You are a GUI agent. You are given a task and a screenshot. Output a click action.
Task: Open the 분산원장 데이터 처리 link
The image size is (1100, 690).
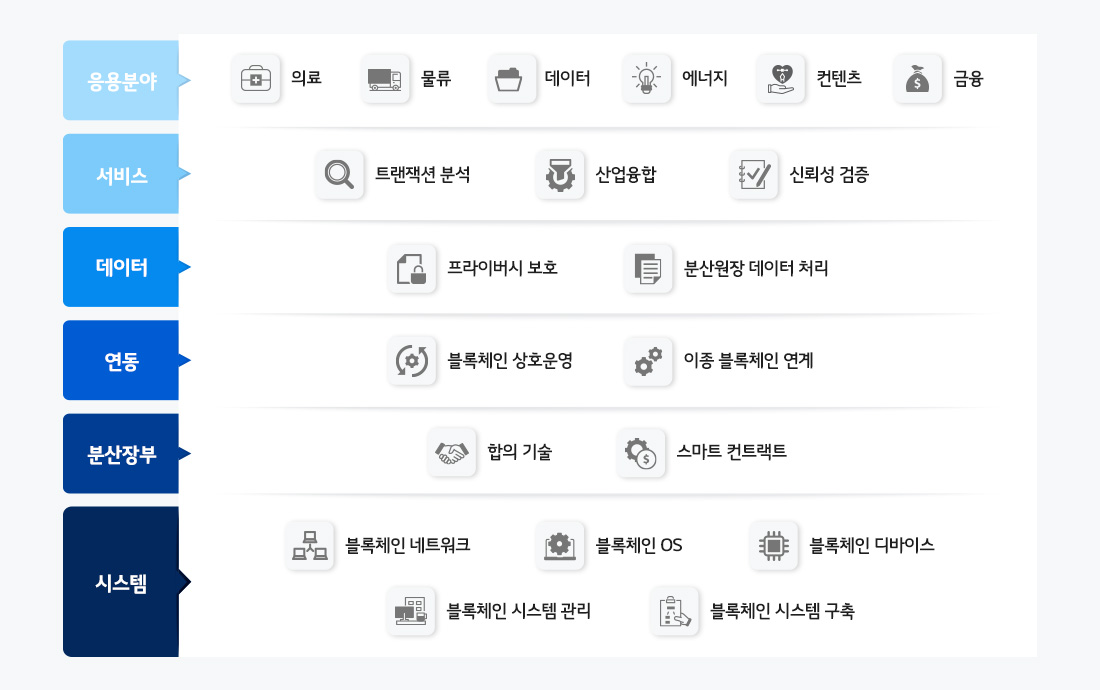(x=756, y=268)
